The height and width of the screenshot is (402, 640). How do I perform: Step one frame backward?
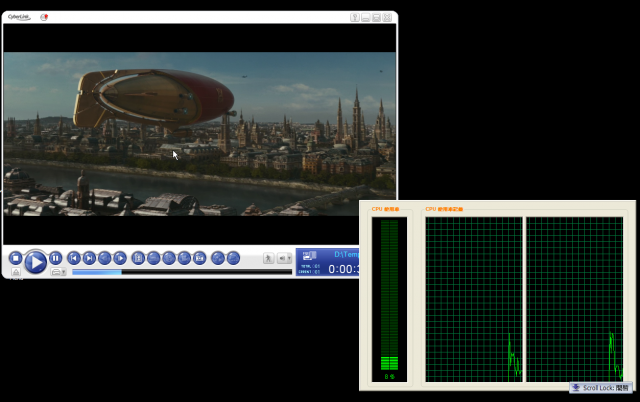pos(104,258)
